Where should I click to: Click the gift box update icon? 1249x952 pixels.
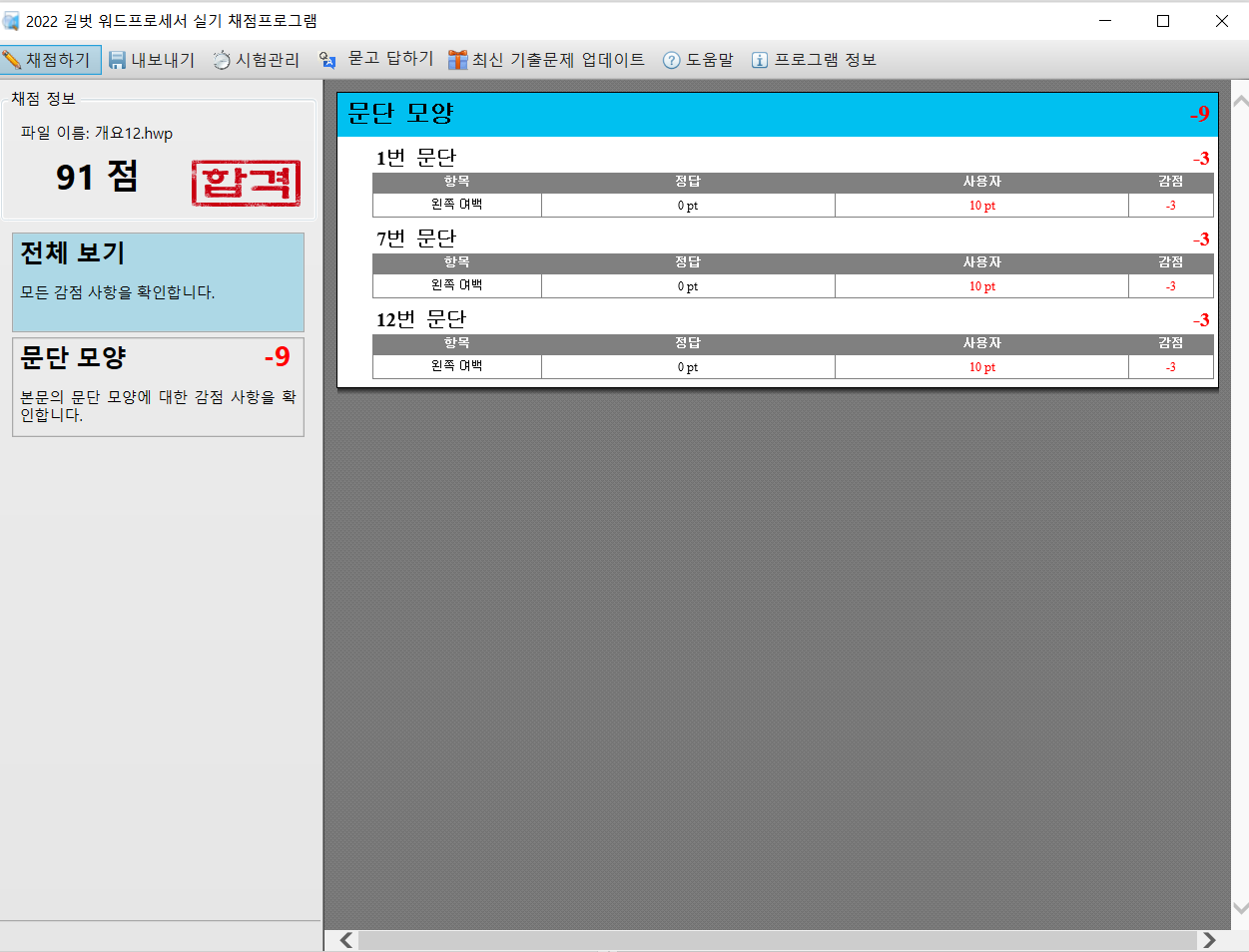(457, 60)
